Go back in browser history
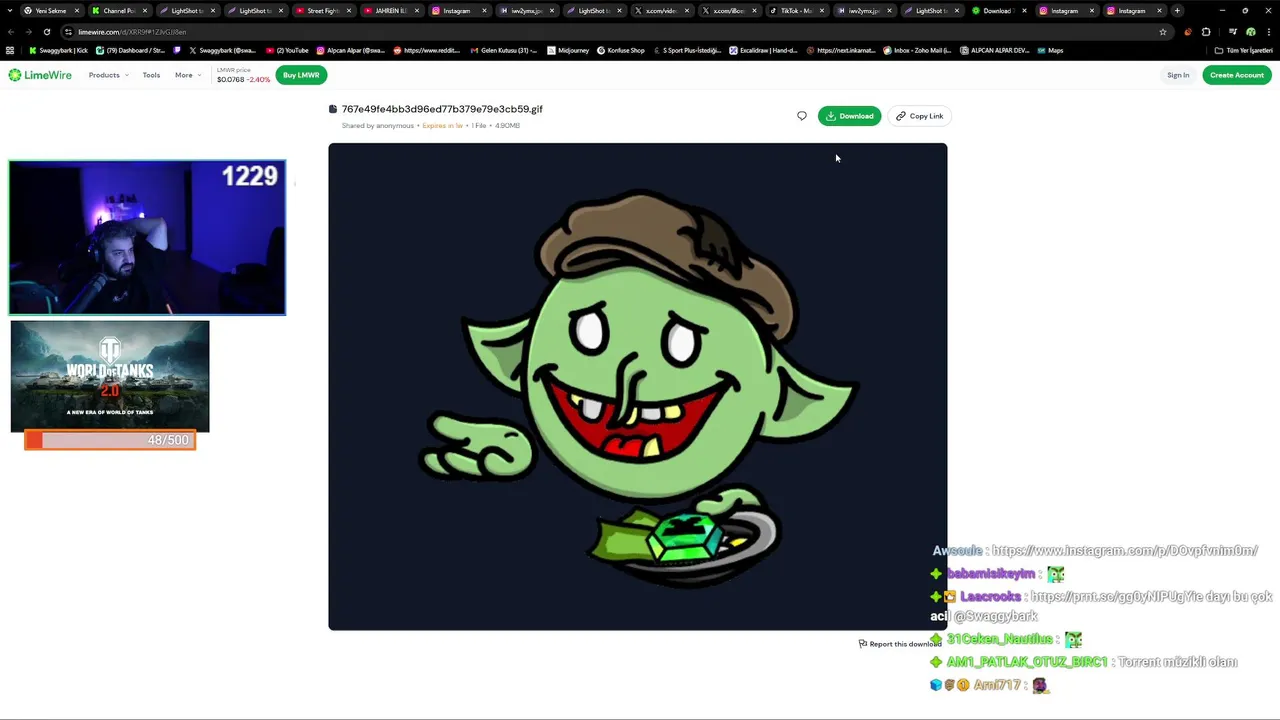Screen dimensions: 1280x720 tap(10, 32)
